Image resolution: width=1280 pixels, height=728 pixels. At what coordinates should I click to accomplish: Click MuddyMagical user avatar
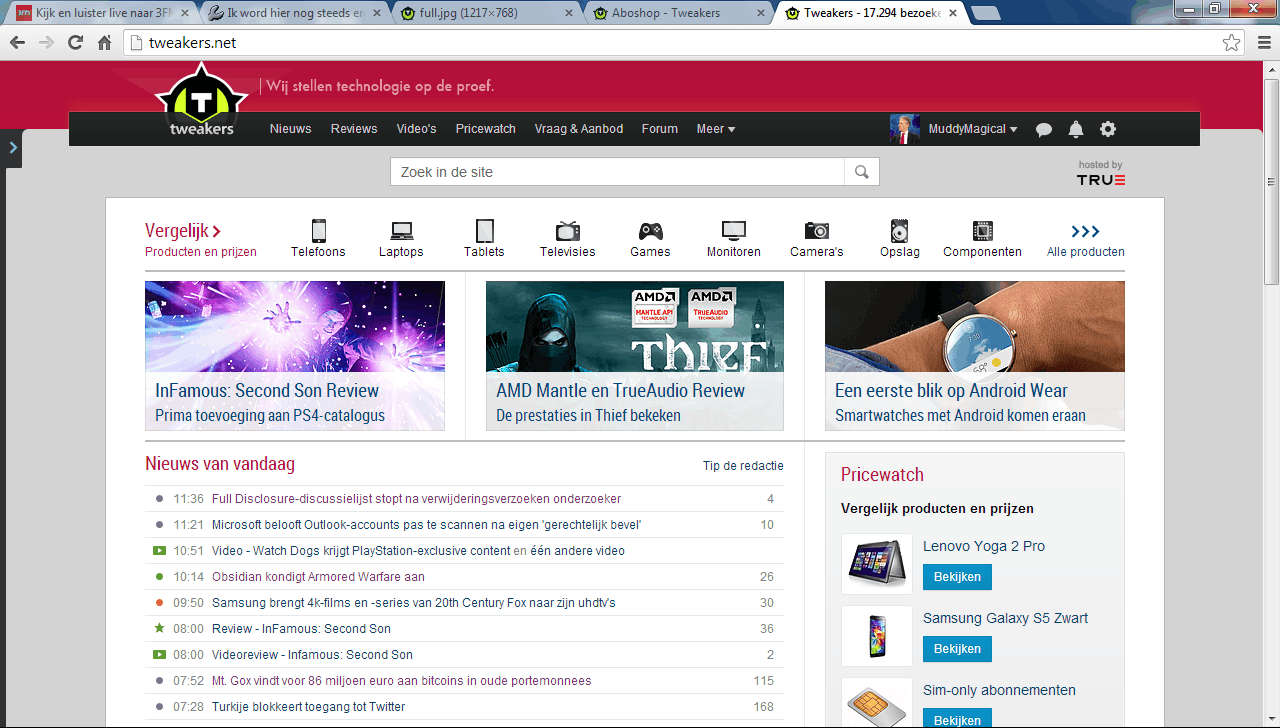(904, 129)
